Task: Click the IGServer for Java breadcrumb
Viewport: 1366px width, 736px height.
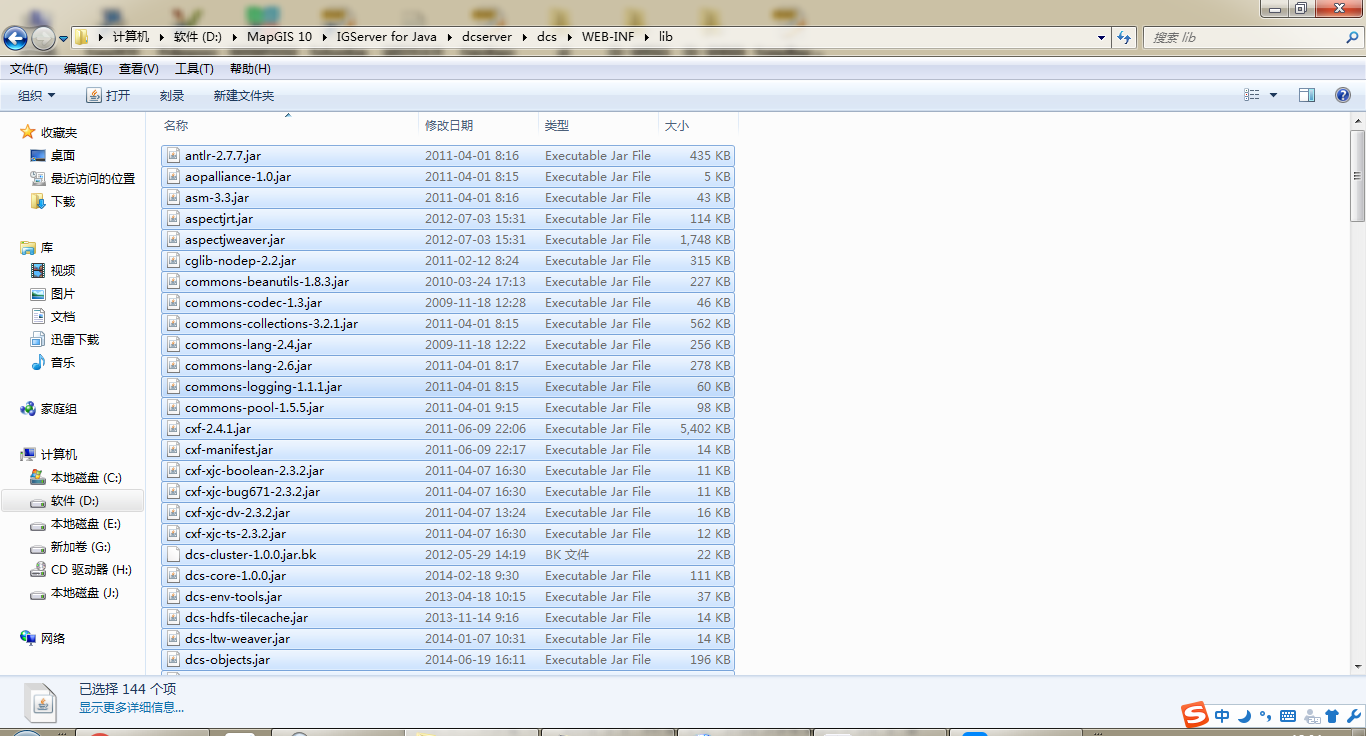Action: click(386, 37)
